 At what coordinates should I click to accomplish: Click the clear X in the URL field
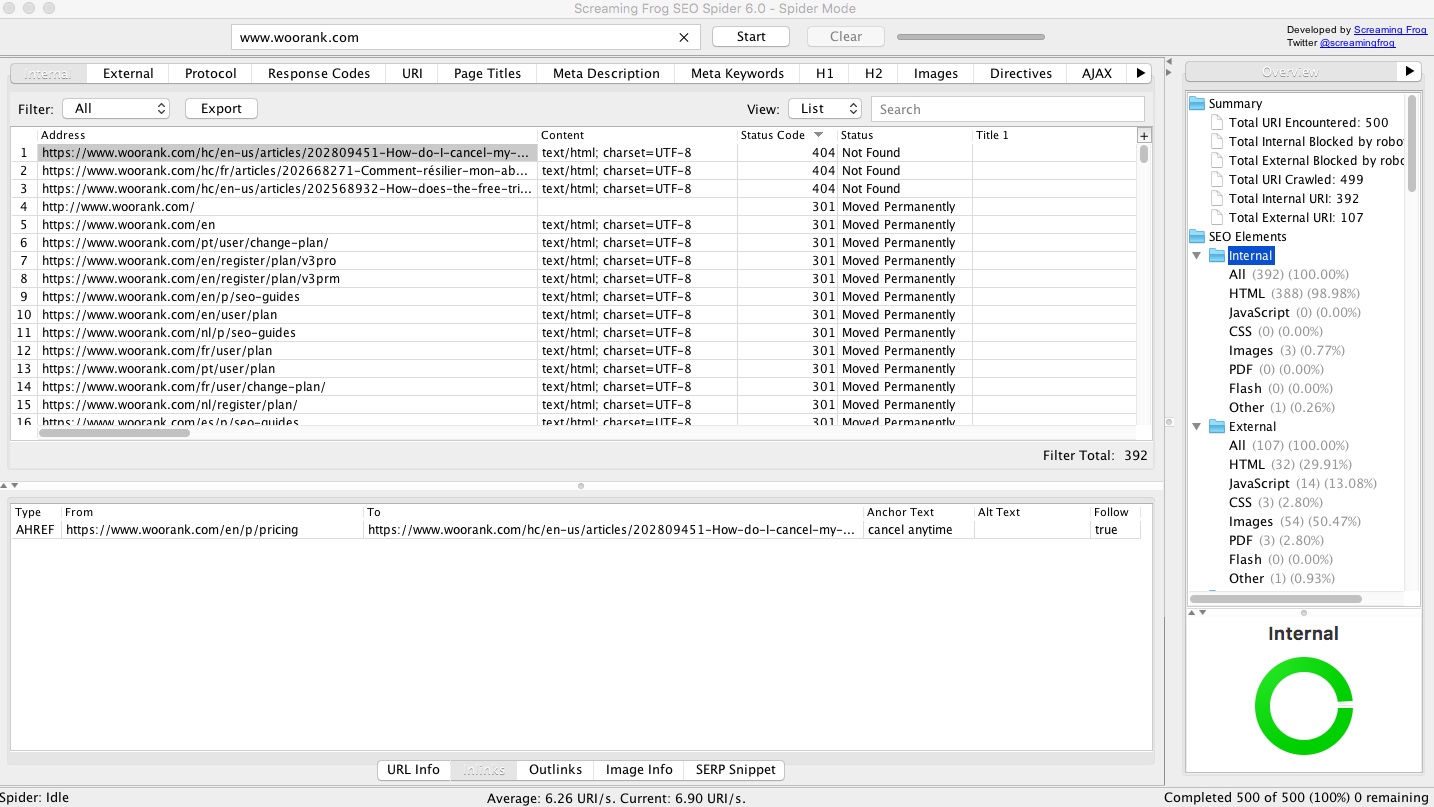tap(684, 36)
